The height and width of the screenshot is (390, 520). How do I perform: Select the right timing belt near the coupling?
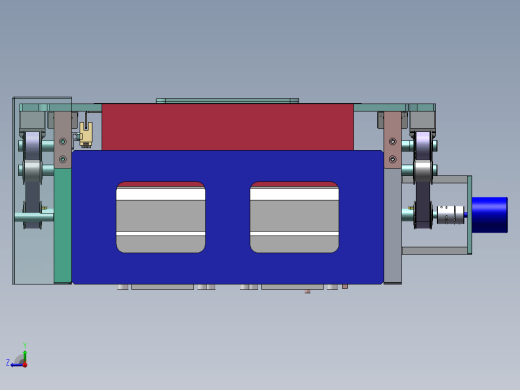coord(423,180)
